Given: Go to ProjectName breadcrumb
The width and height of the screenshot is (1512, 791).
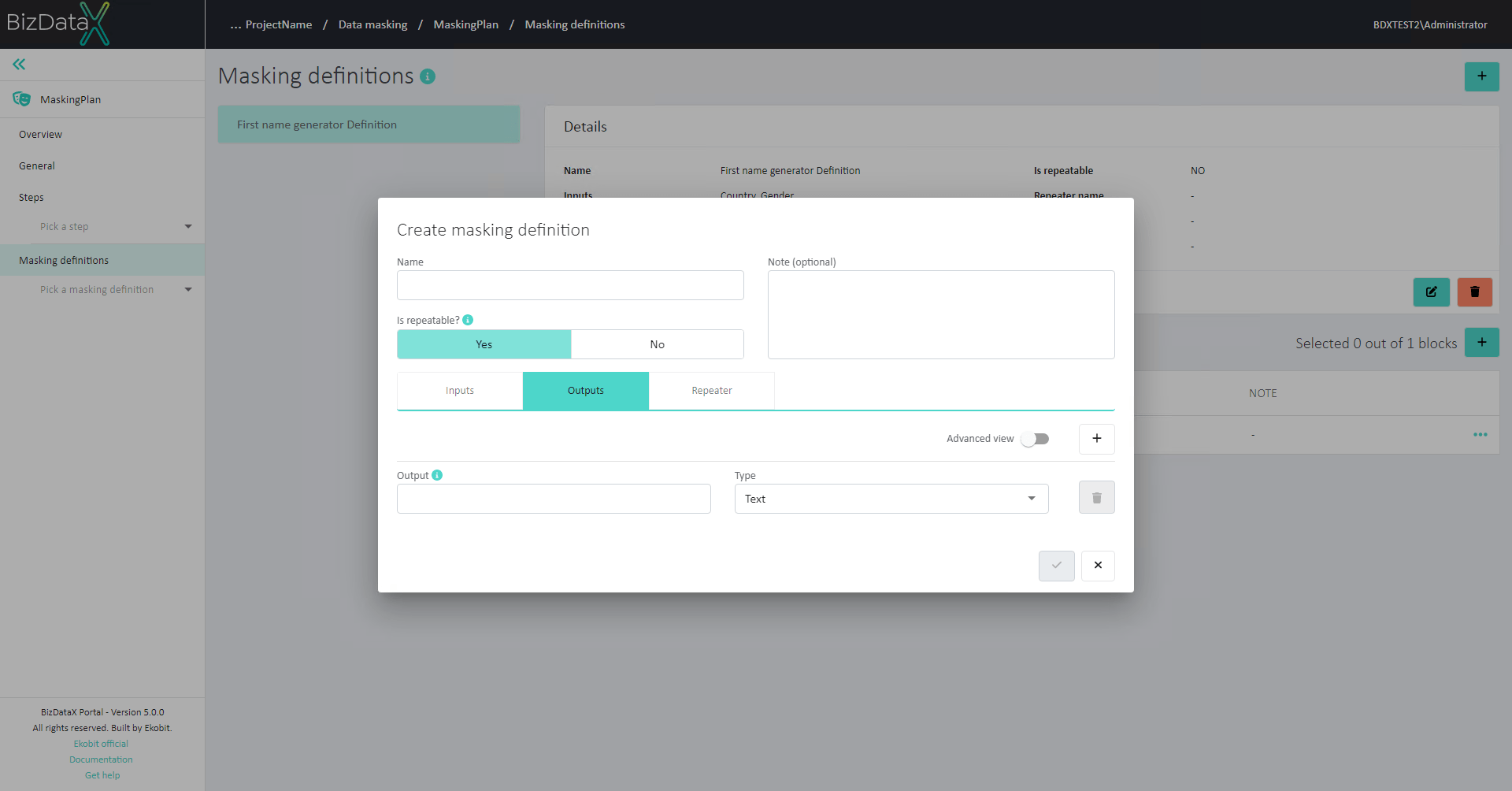Looking at the screenshot, I should click(279, 24).
